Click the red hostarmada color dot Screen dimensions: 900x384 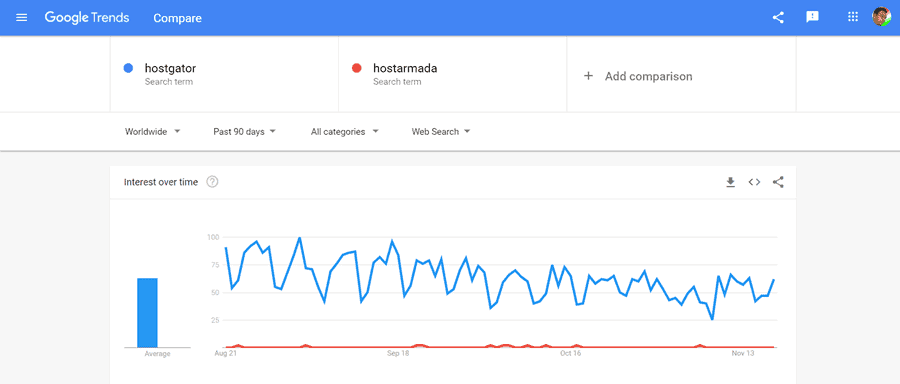click(356, 68)
